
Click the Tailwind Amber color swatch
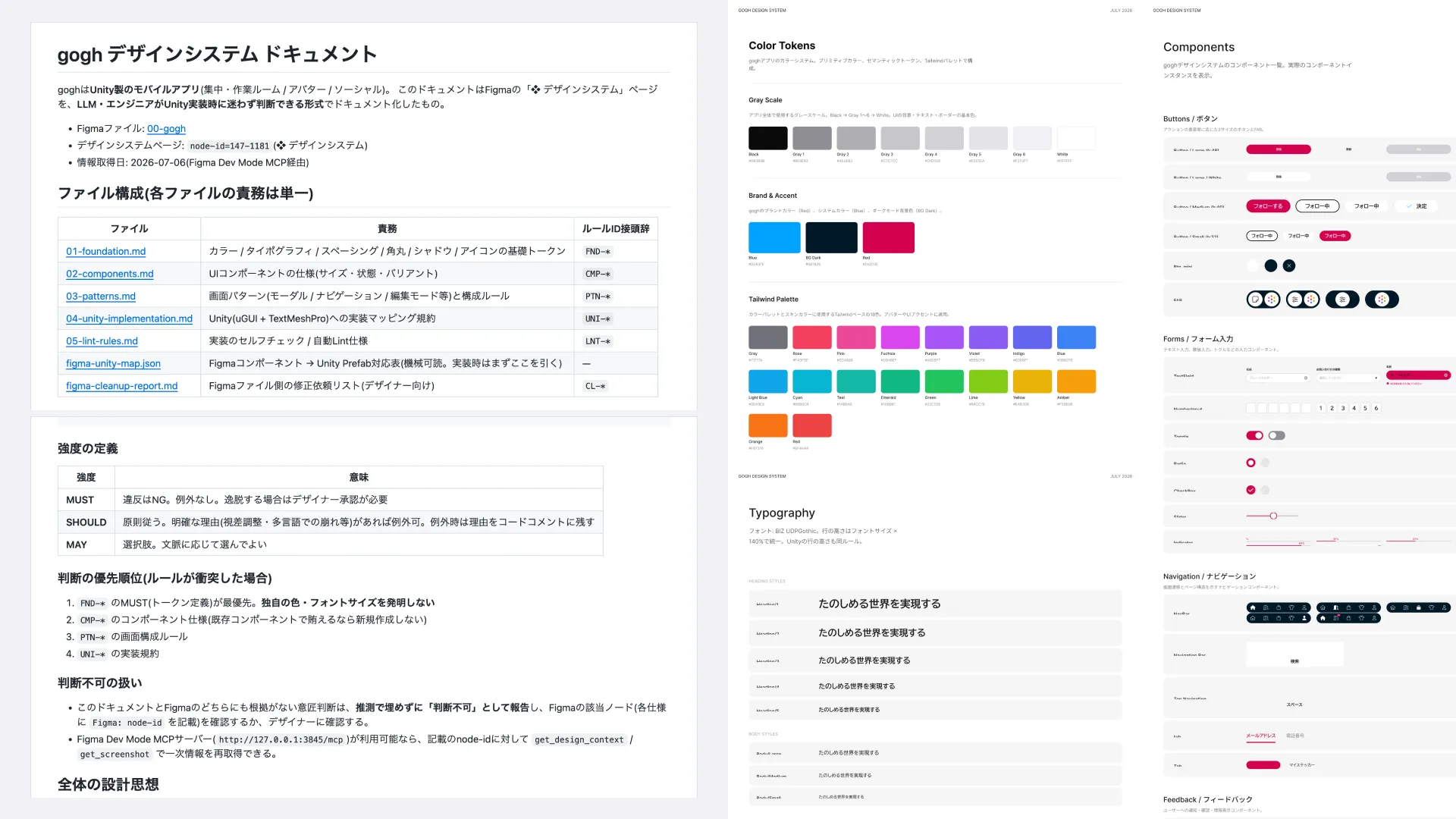(x=1076, y=381)
